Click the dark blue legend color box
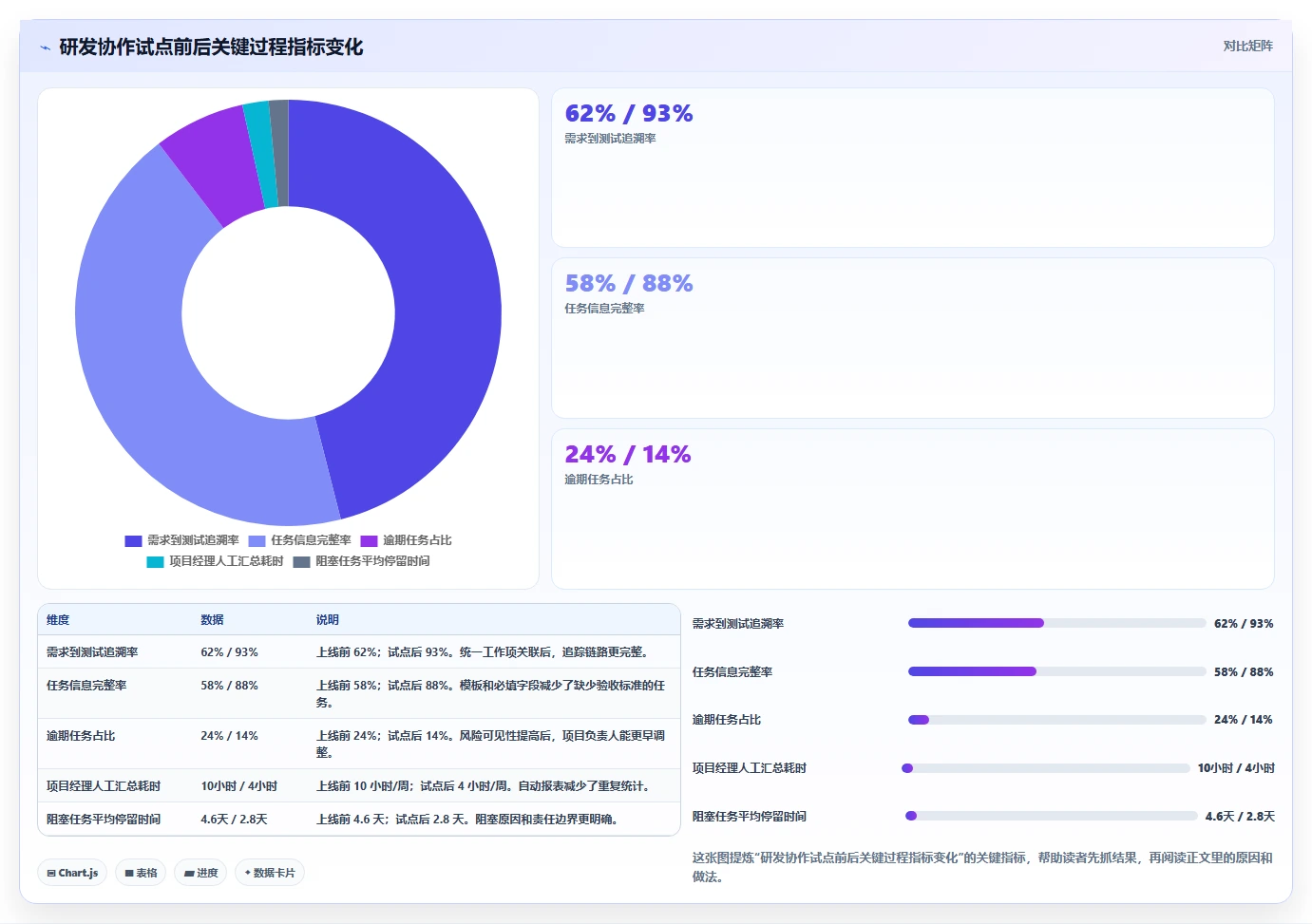The width and height of the screenshot is (1312, 924). (x=133, y=540)
